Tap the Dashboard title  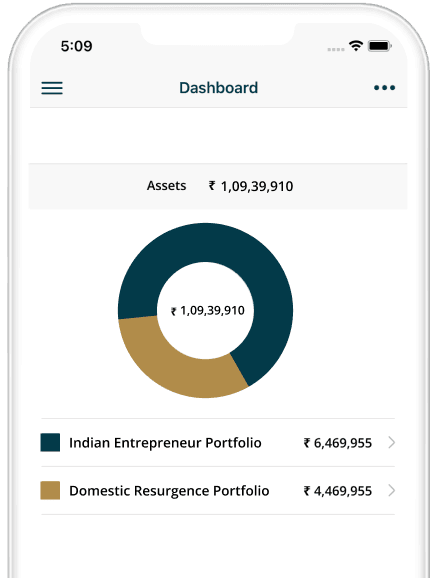tap(218, 88)
